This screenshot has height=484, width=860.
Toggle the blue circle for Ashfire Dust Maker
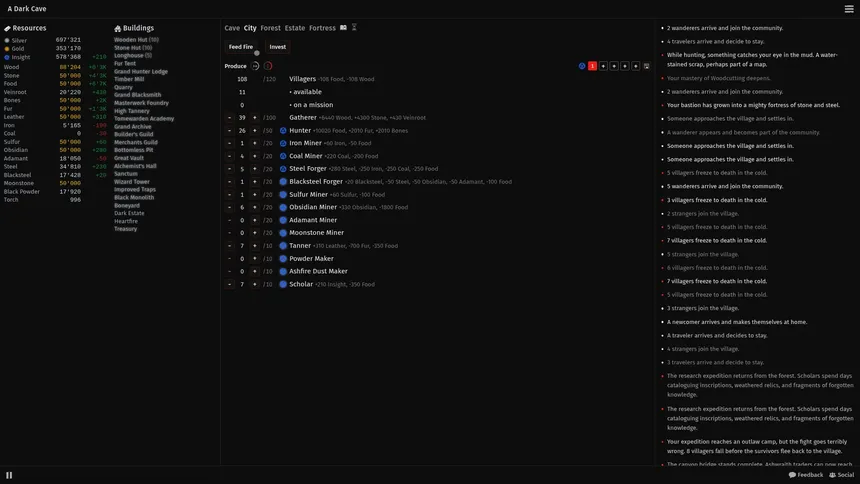(283, 271)
